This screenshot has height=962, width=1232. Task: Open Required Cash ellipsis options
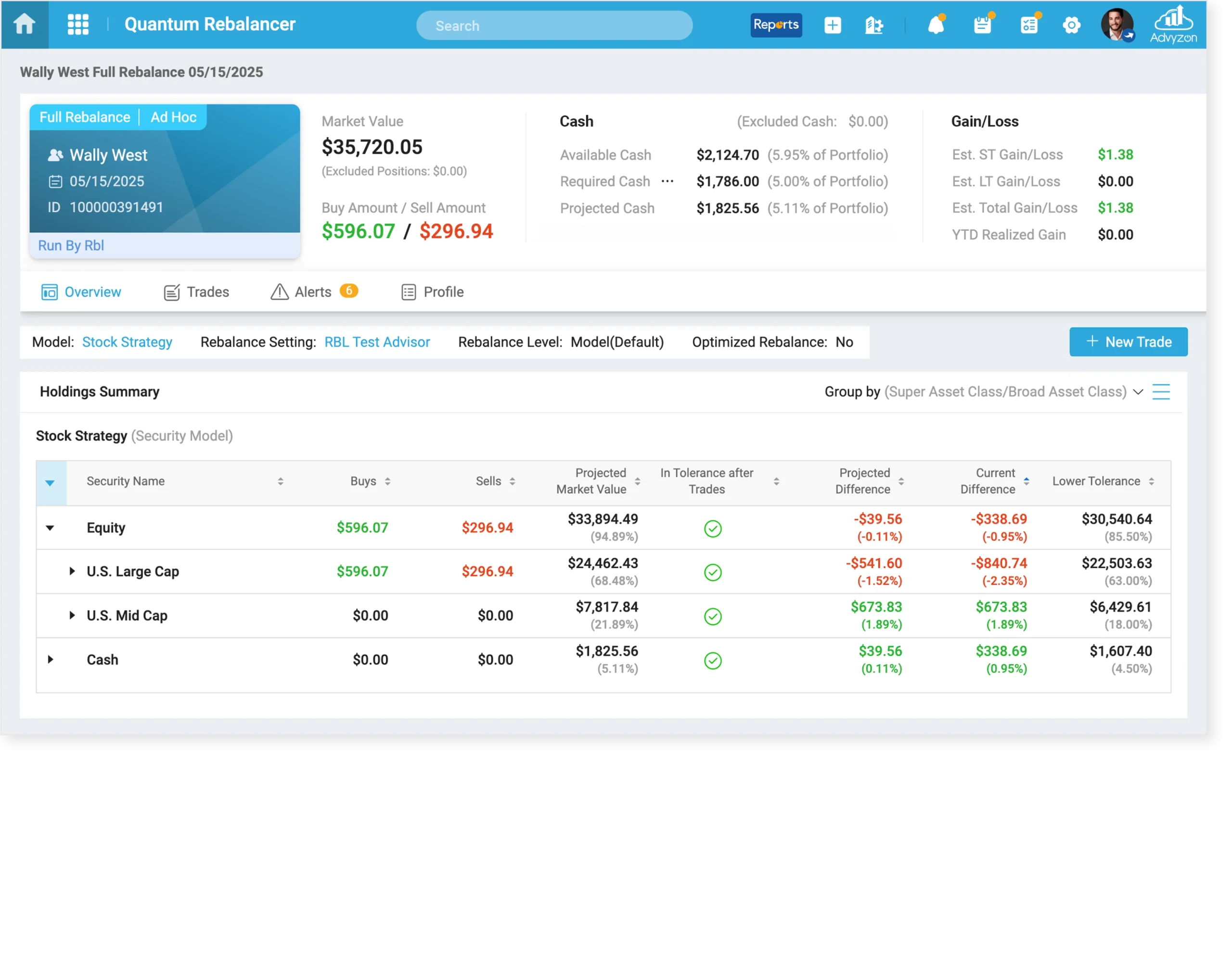[x=667, y=181]
